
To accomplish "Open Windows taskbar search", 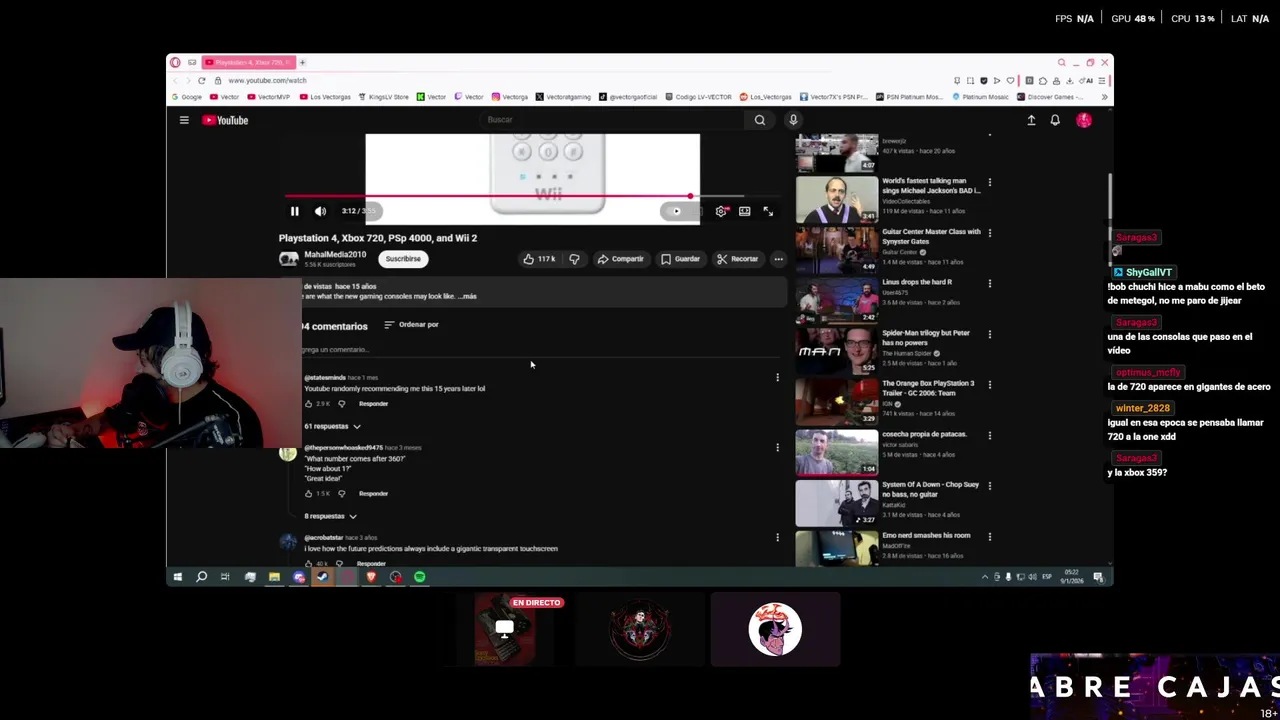I will click(201, 577).
